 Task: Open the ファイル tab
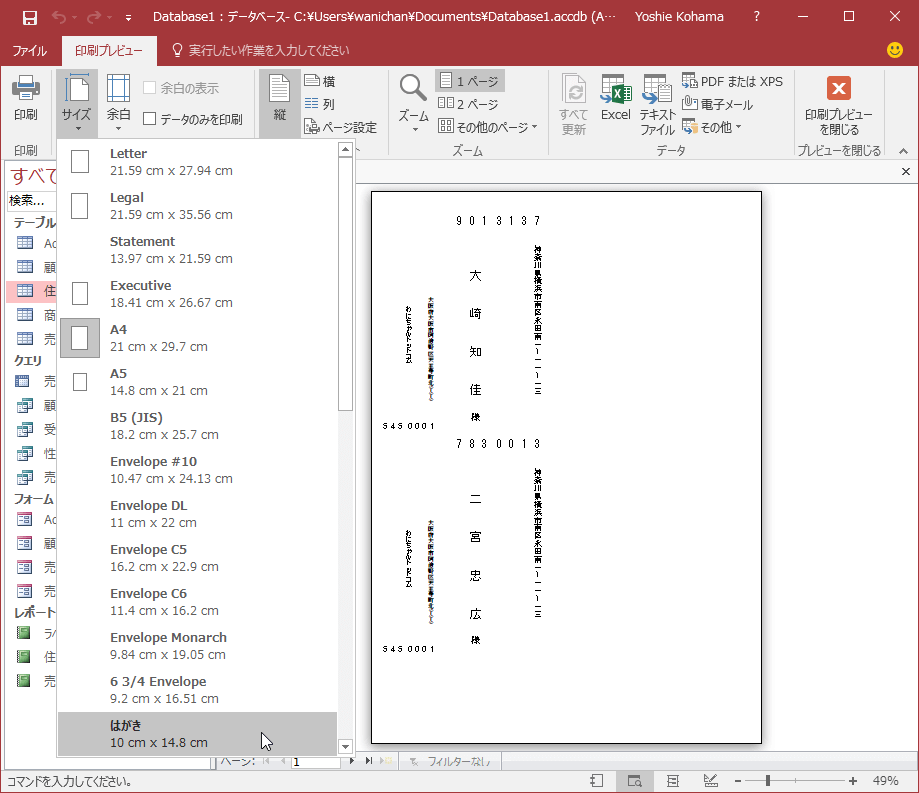30,51
